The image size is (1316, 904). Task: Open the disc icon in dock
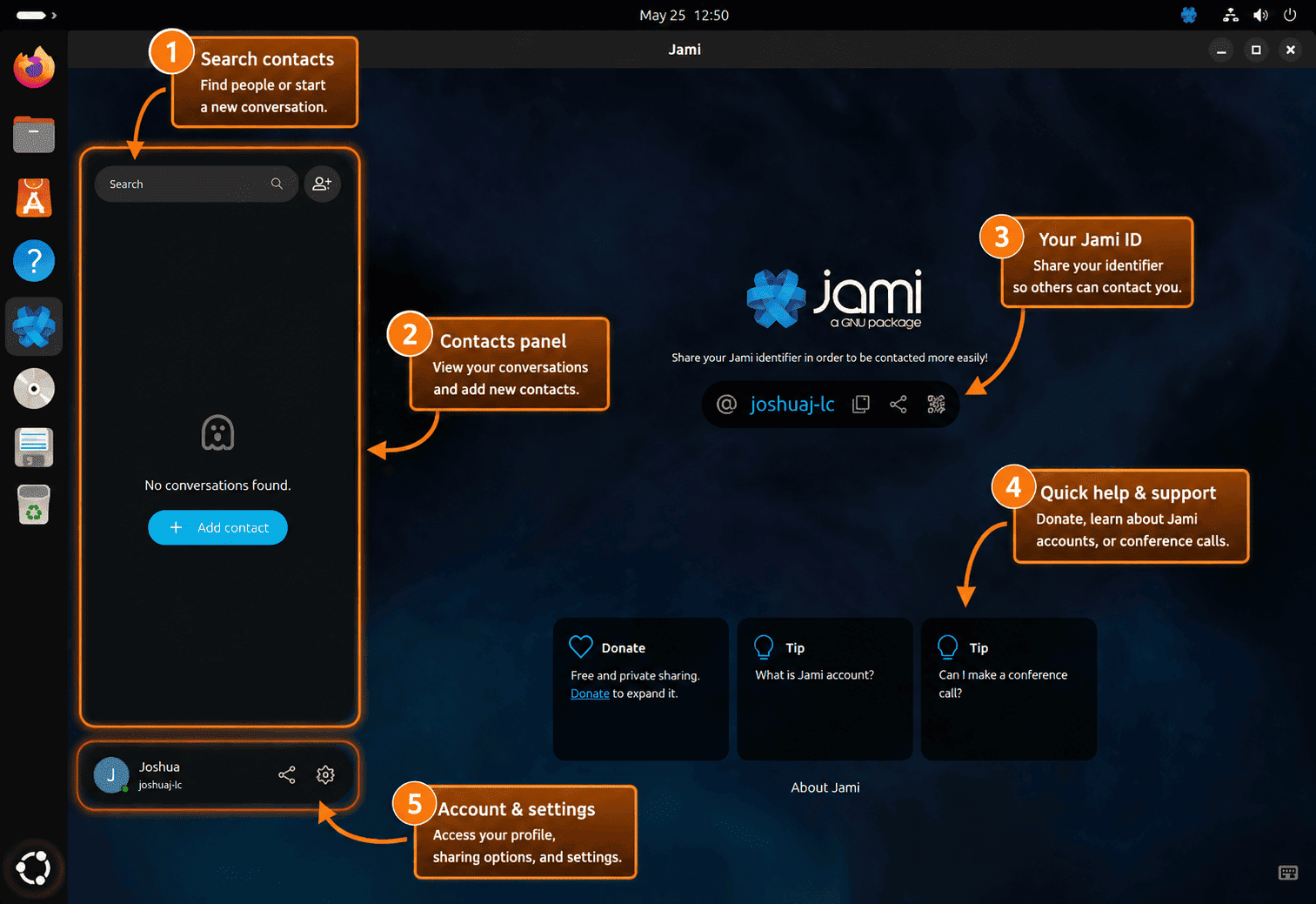[34, 389]
